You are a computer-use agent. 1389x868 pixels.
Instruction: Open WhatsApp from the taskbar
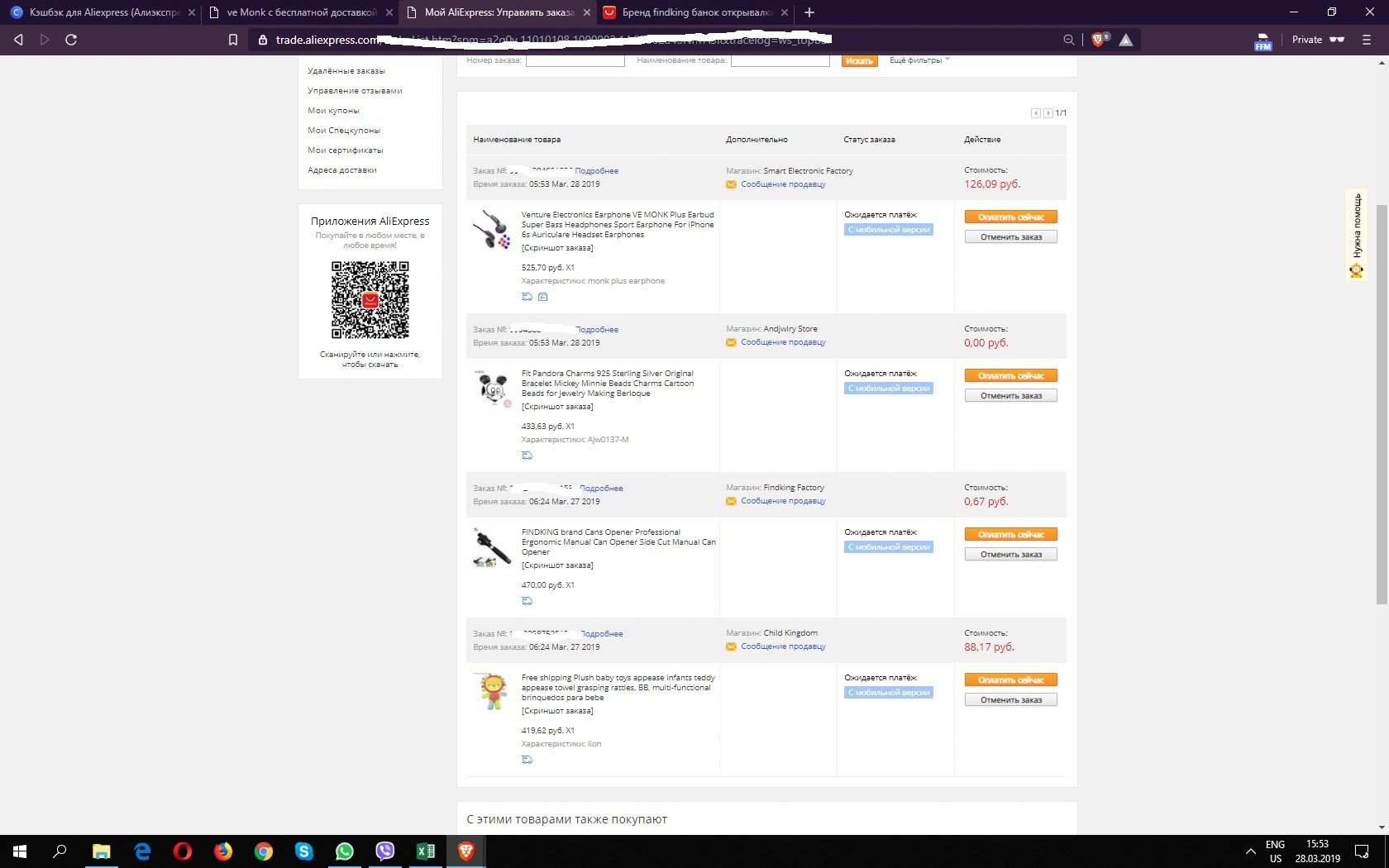(345, 851)
